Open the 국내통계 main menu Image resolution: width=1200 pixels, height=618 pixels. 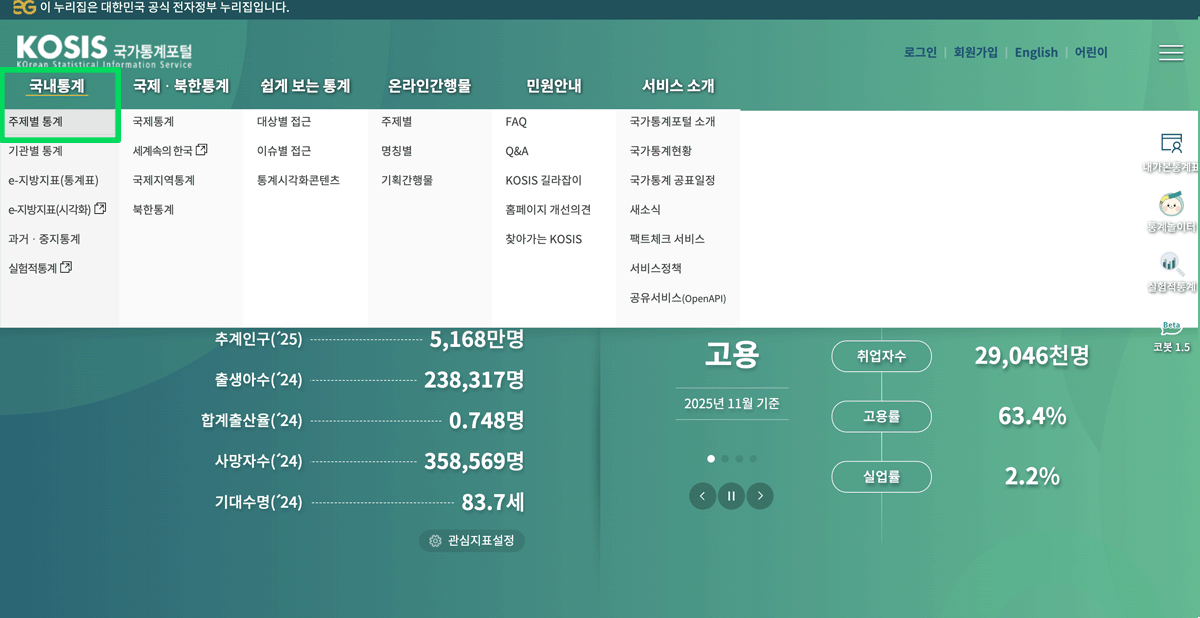(57, 86)
